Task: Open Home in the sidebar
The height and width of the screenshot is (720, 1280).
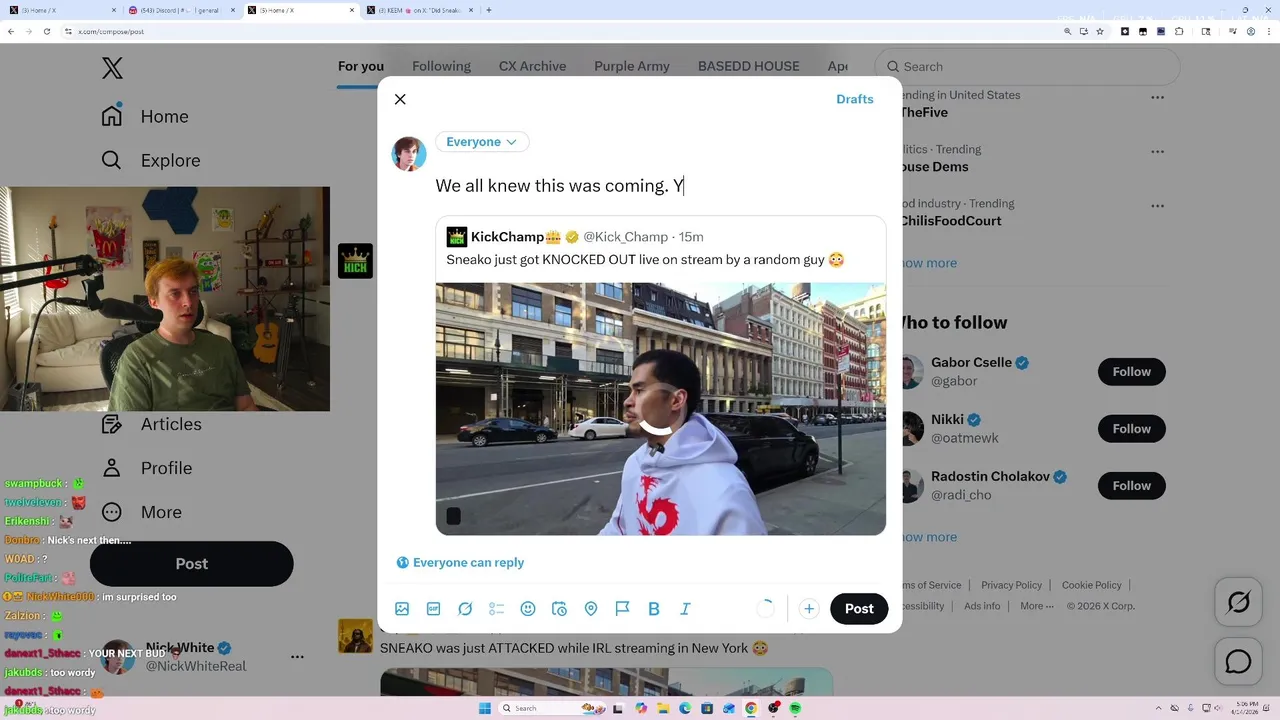Action: point(145,116)
